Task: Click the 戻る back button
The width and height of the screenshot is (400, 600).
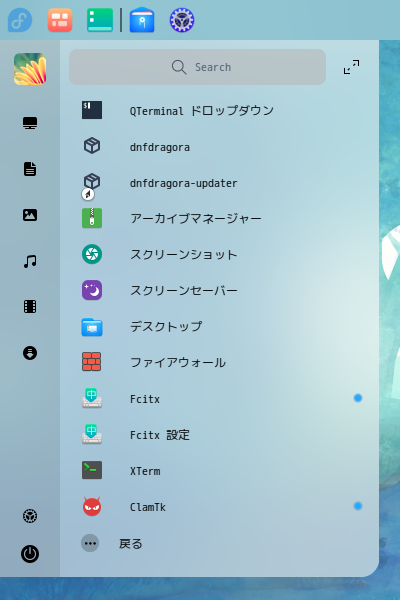Action: [x=112, y=543]
